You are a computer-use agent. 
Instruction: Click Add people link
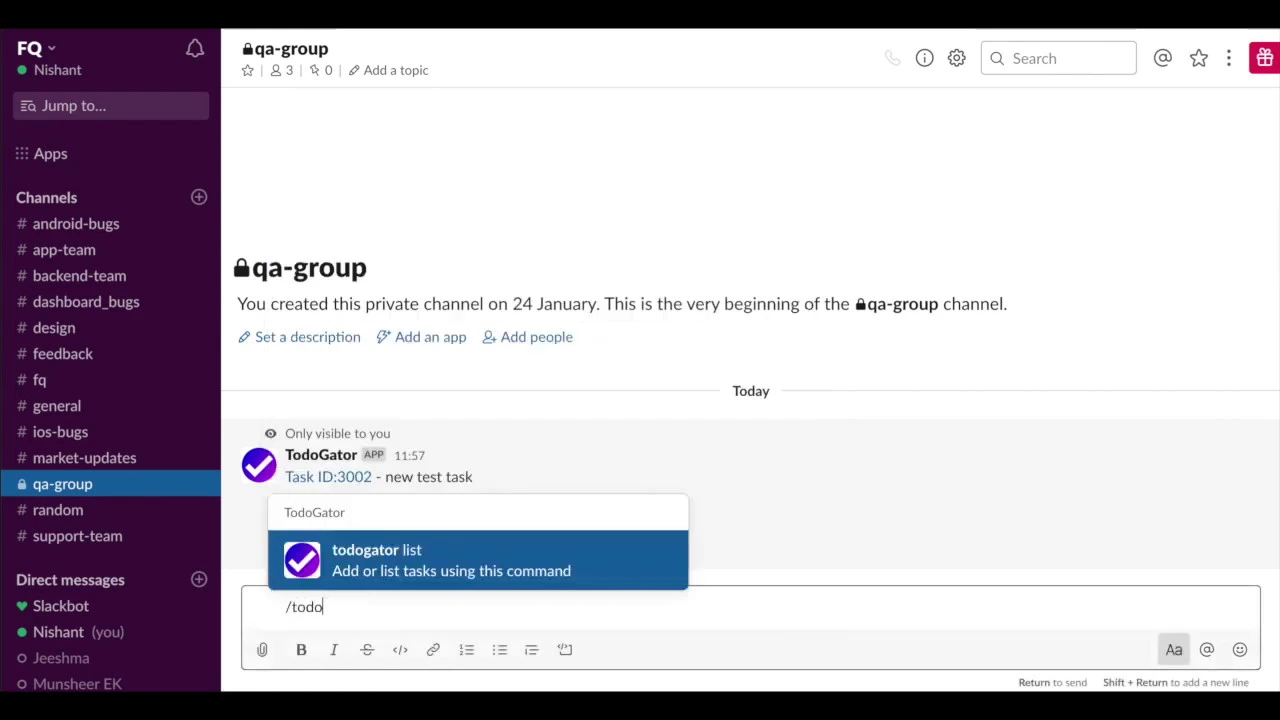pyautogui.click(x=528, y=337)
